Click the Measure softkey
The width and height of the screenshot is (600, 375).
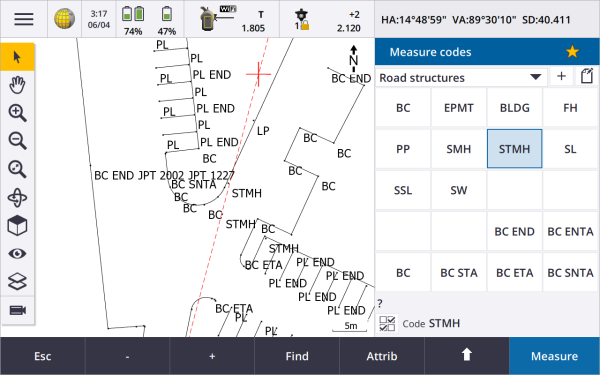click(554, 356)
